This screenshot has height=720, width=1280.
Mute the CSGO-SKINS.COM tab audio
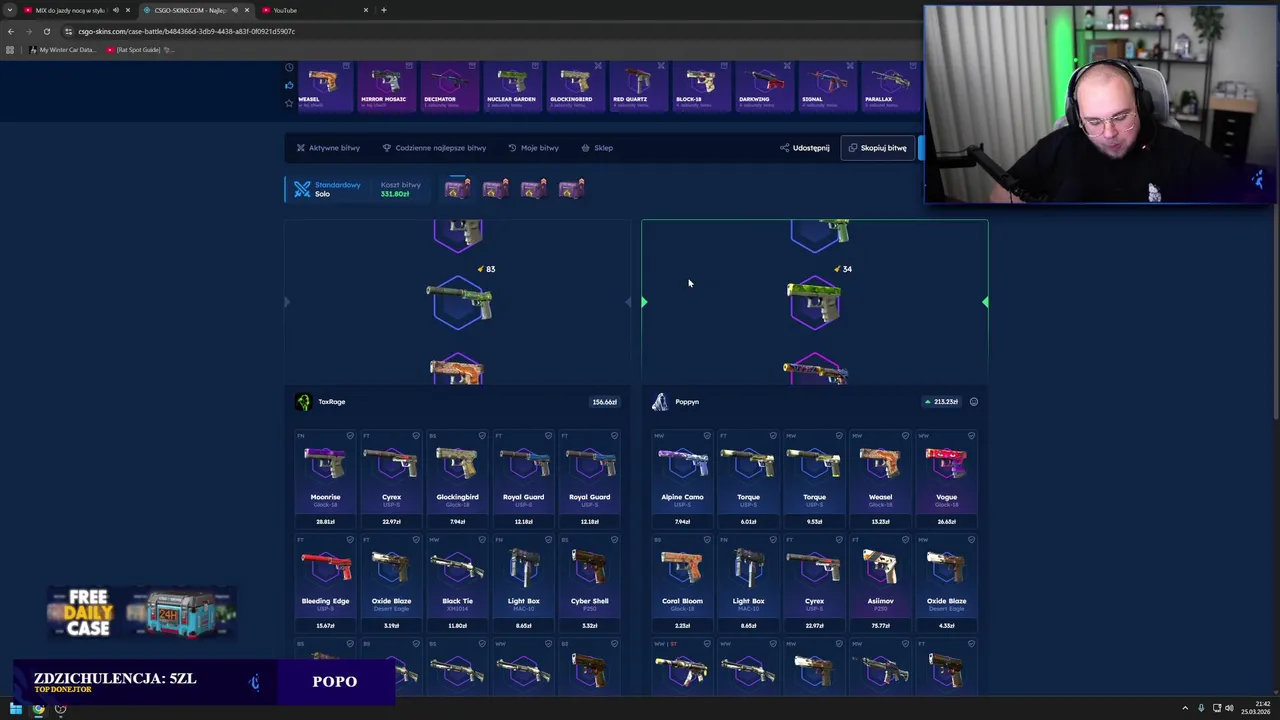tap(235, 10)
